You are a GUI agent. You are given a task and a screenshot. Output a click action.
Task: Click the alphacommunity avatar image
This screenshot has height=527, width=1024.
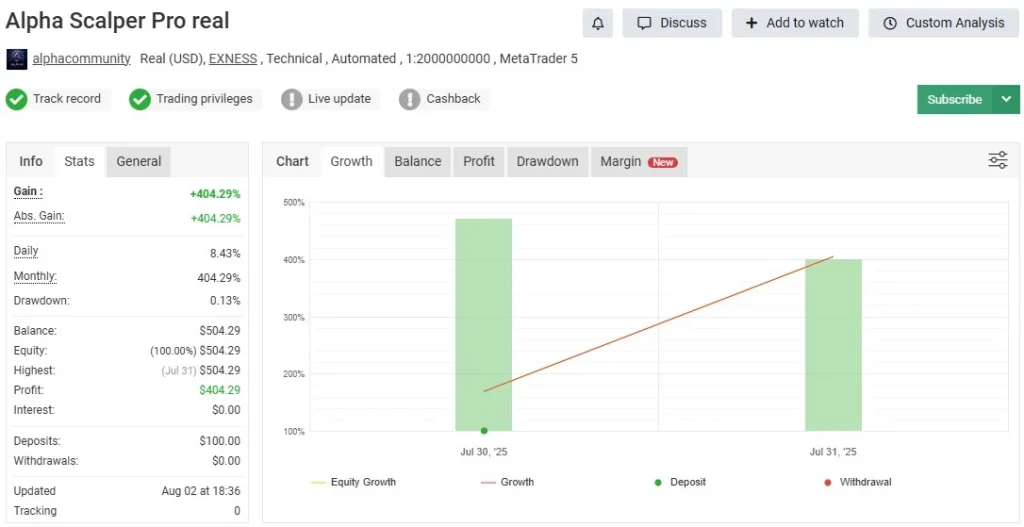(16, 59)
